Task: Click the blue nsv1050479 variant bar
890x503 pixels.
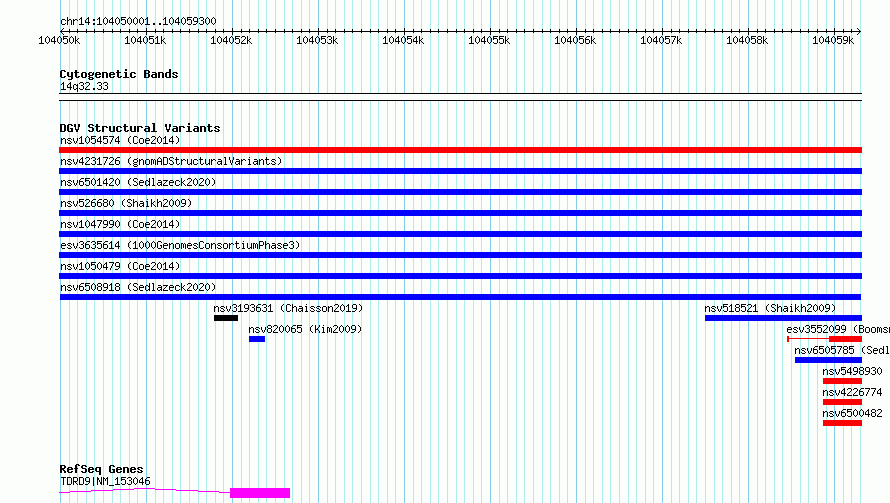Action: click(x=460, y=276)
